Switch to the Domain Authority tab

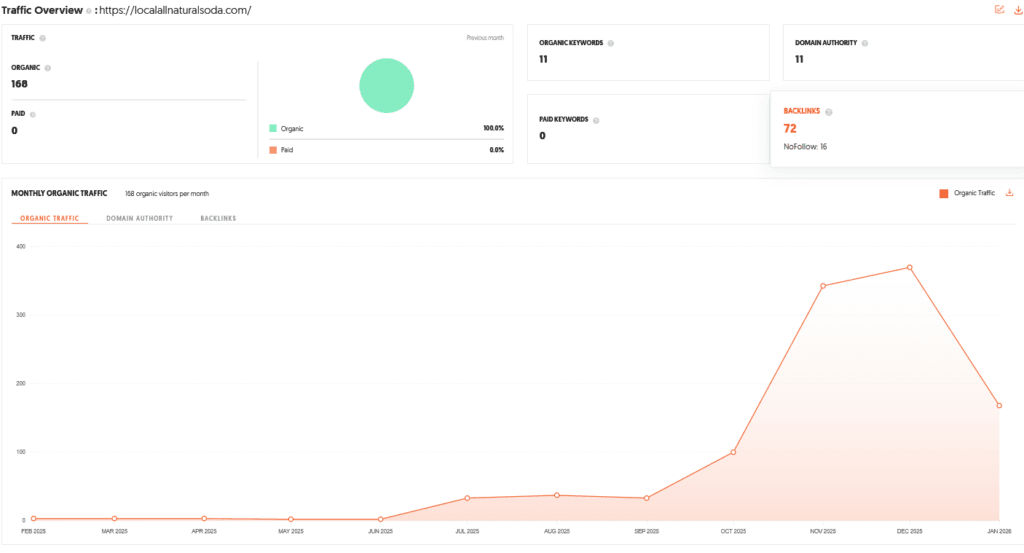[139, 218]
